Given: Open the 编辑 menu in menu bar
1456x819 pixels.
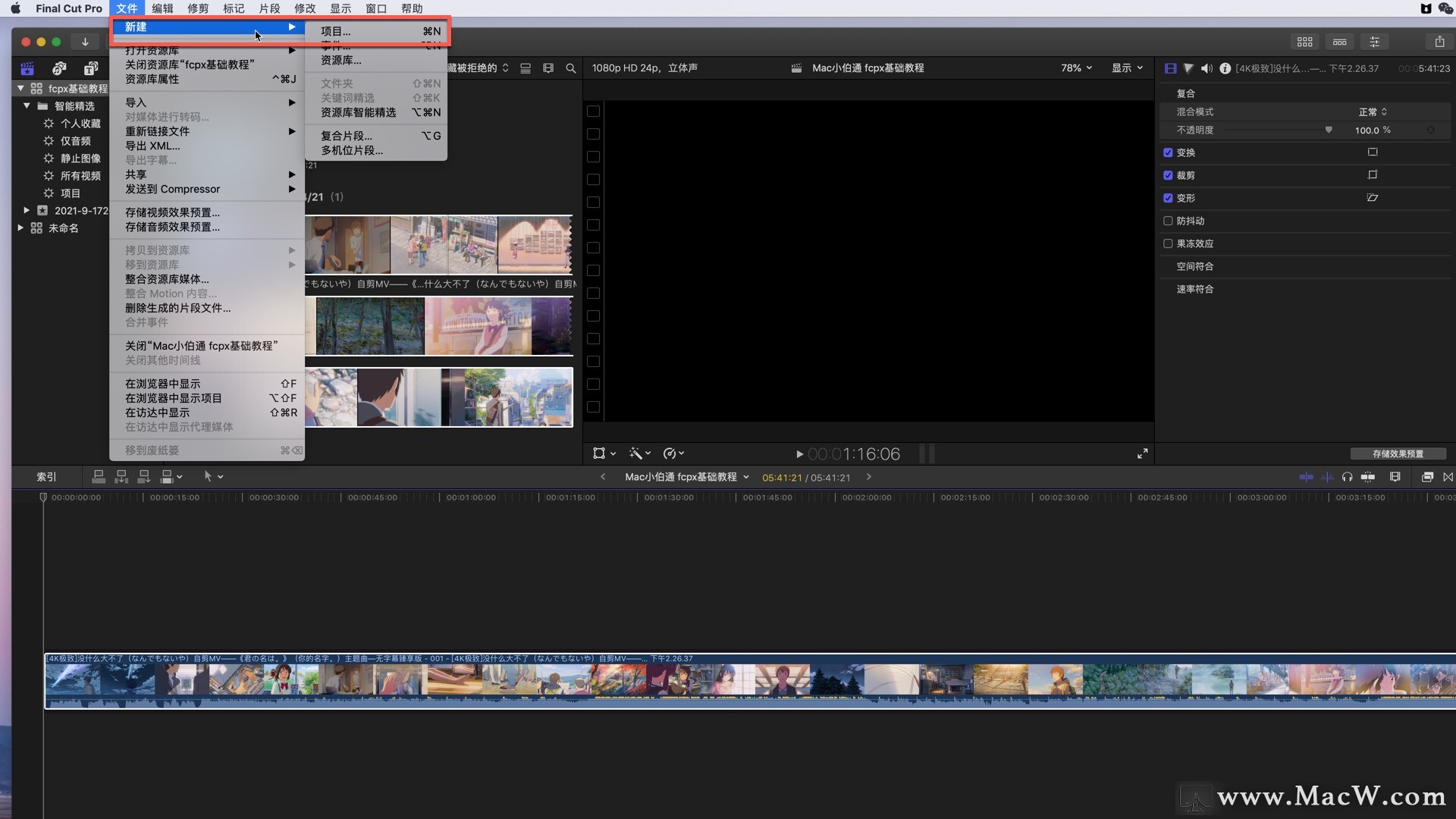Looking at the screenshot, I should pyautogui.click(x=162, y=8).
